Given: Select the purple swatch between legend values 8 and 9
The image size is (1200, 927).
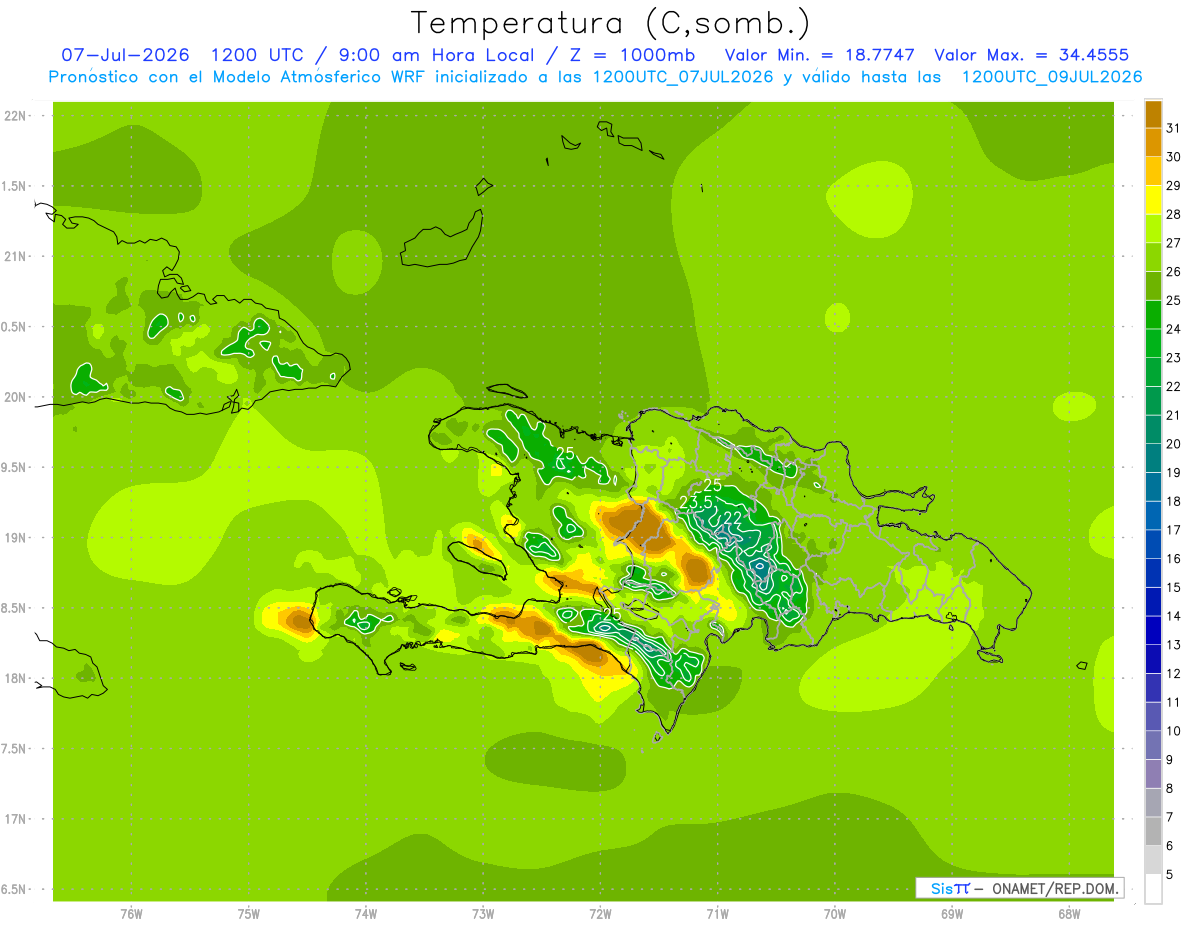Looking at the screenshot, I should click(x=1153, y=774).
